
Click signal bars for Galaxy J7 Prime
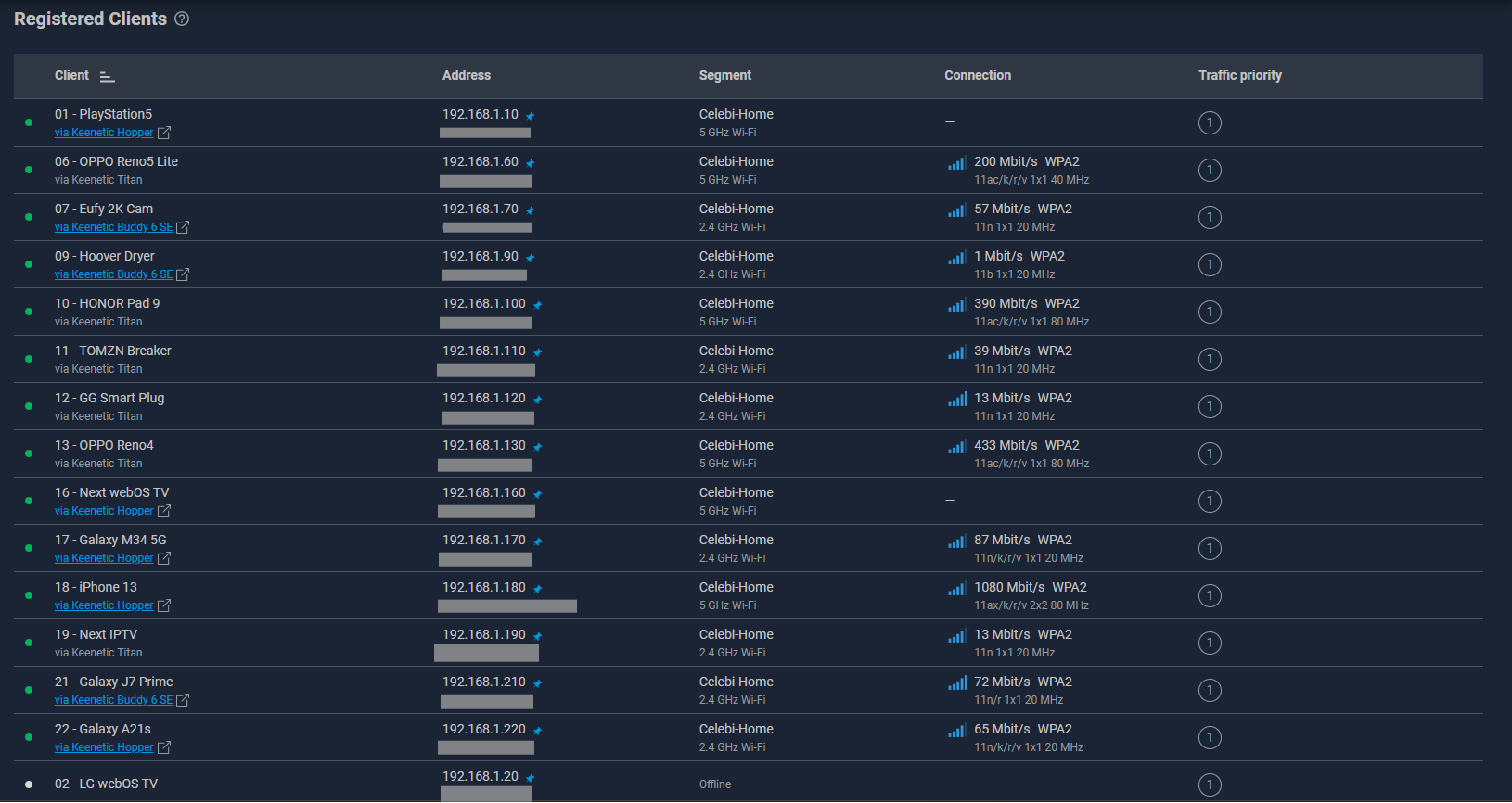957,682
